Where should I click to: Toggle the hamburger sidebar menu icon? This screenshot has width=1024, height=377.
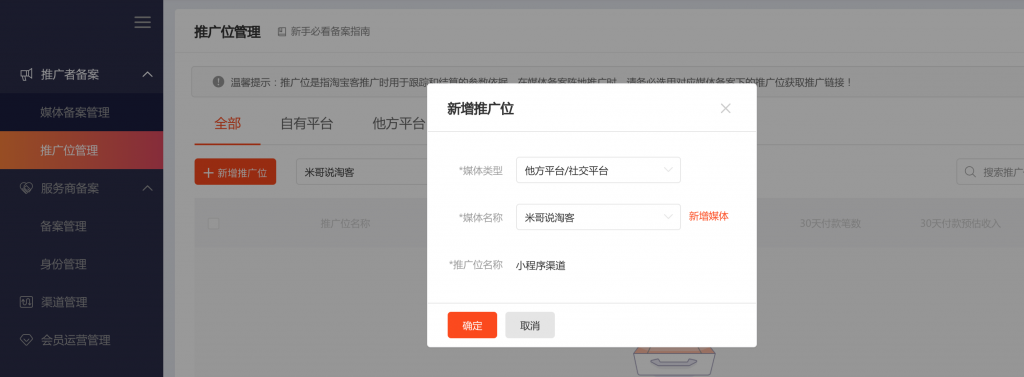coord(142,22)
